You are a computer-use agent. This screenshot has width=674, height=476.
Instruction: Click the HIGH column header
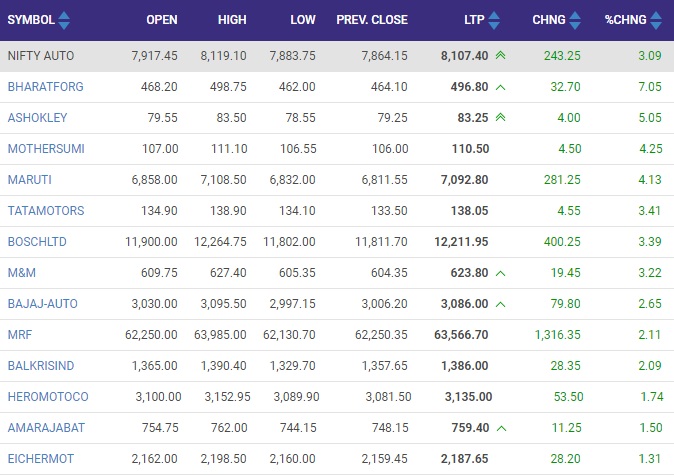[232, 20]
